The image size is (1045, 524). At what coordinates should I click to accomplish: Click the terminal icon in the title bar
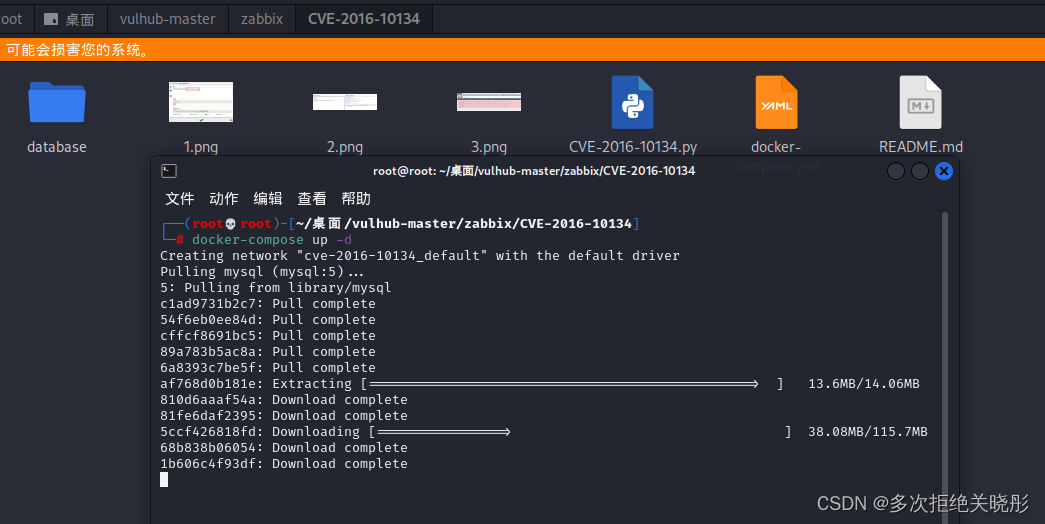pyautogui.click(x=169, y=171)
